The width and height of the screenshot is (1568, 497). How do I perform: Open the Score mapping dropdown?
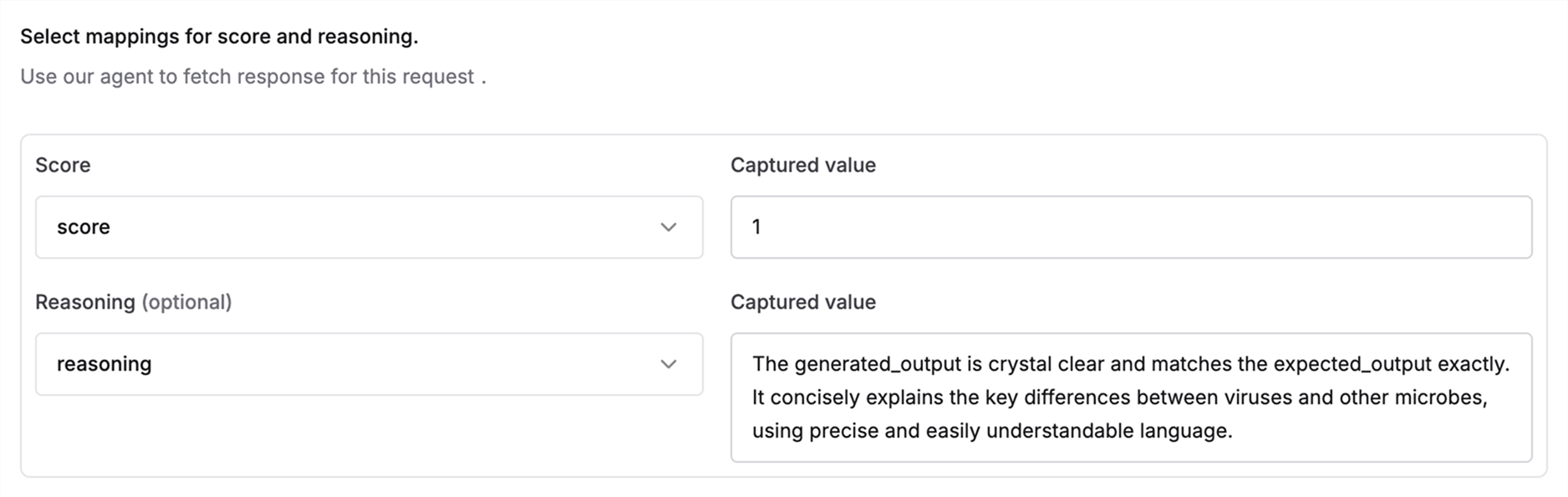coord(370,227)
